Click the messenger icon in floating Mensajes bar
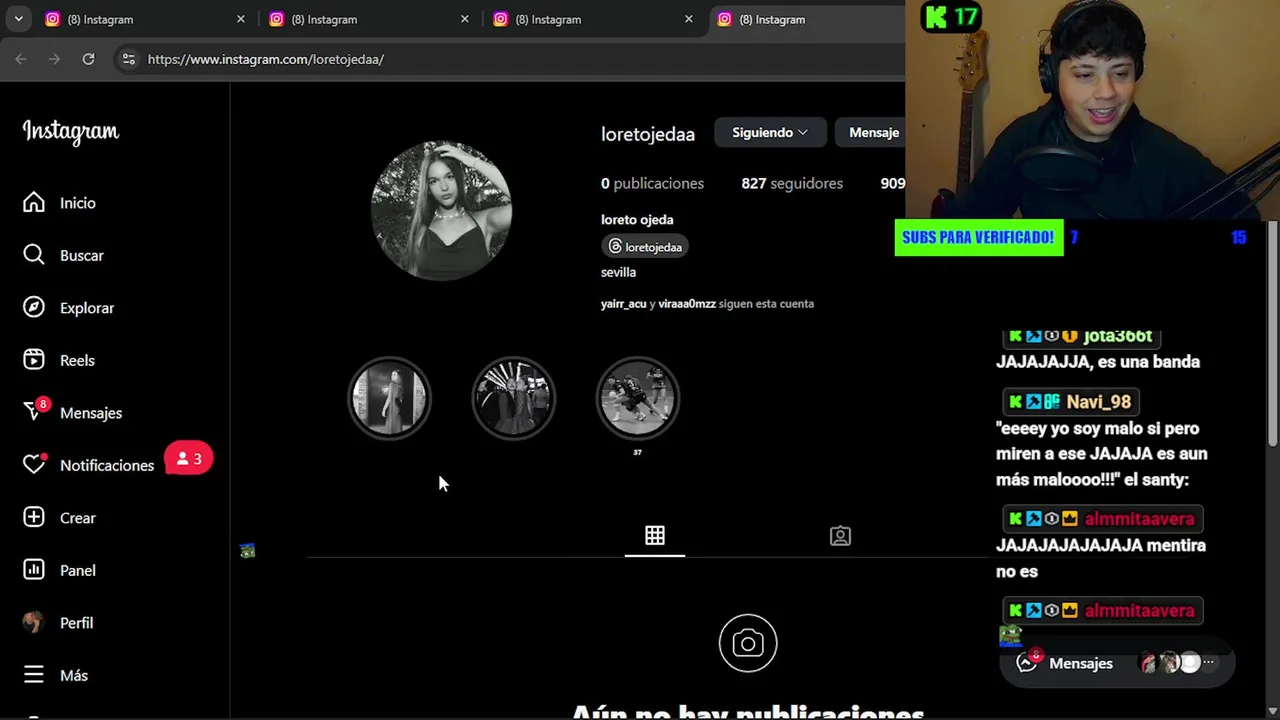 pyautogui.click(x=1026, y=662)
